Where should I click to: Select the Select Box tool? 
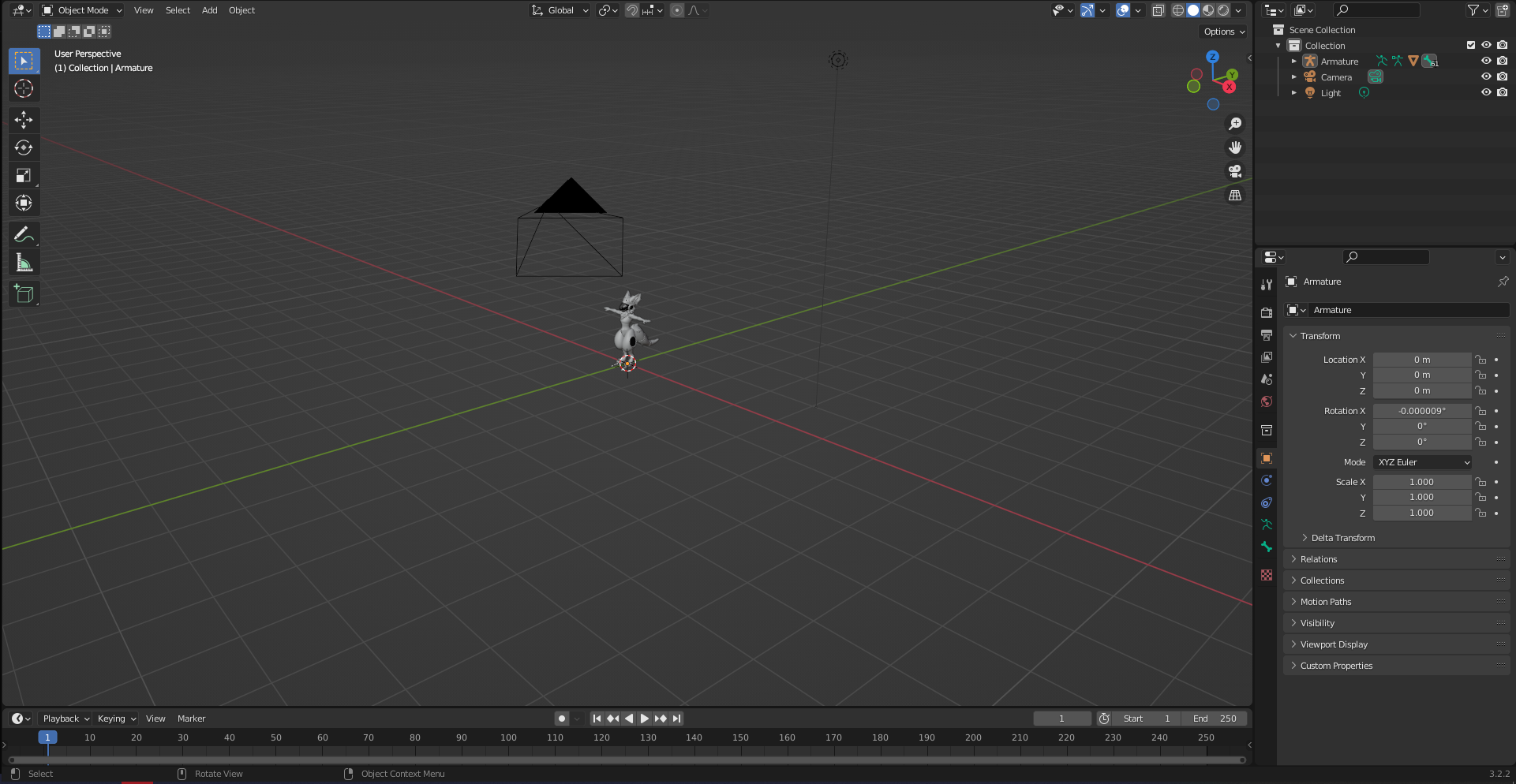(x=24, y=61)
